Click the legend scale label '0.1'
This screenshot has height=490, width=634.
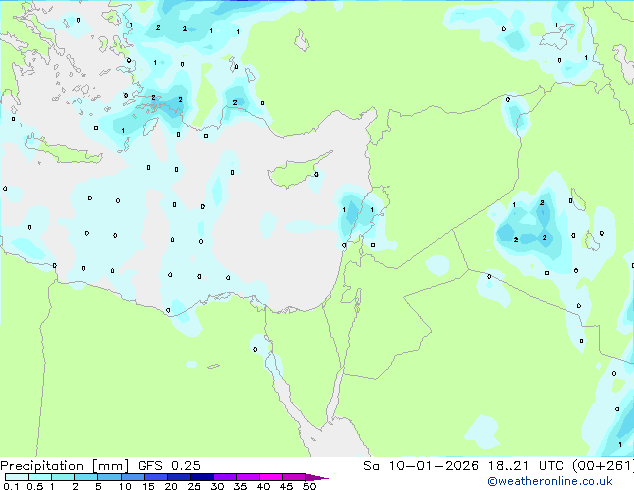click(11, 486)
